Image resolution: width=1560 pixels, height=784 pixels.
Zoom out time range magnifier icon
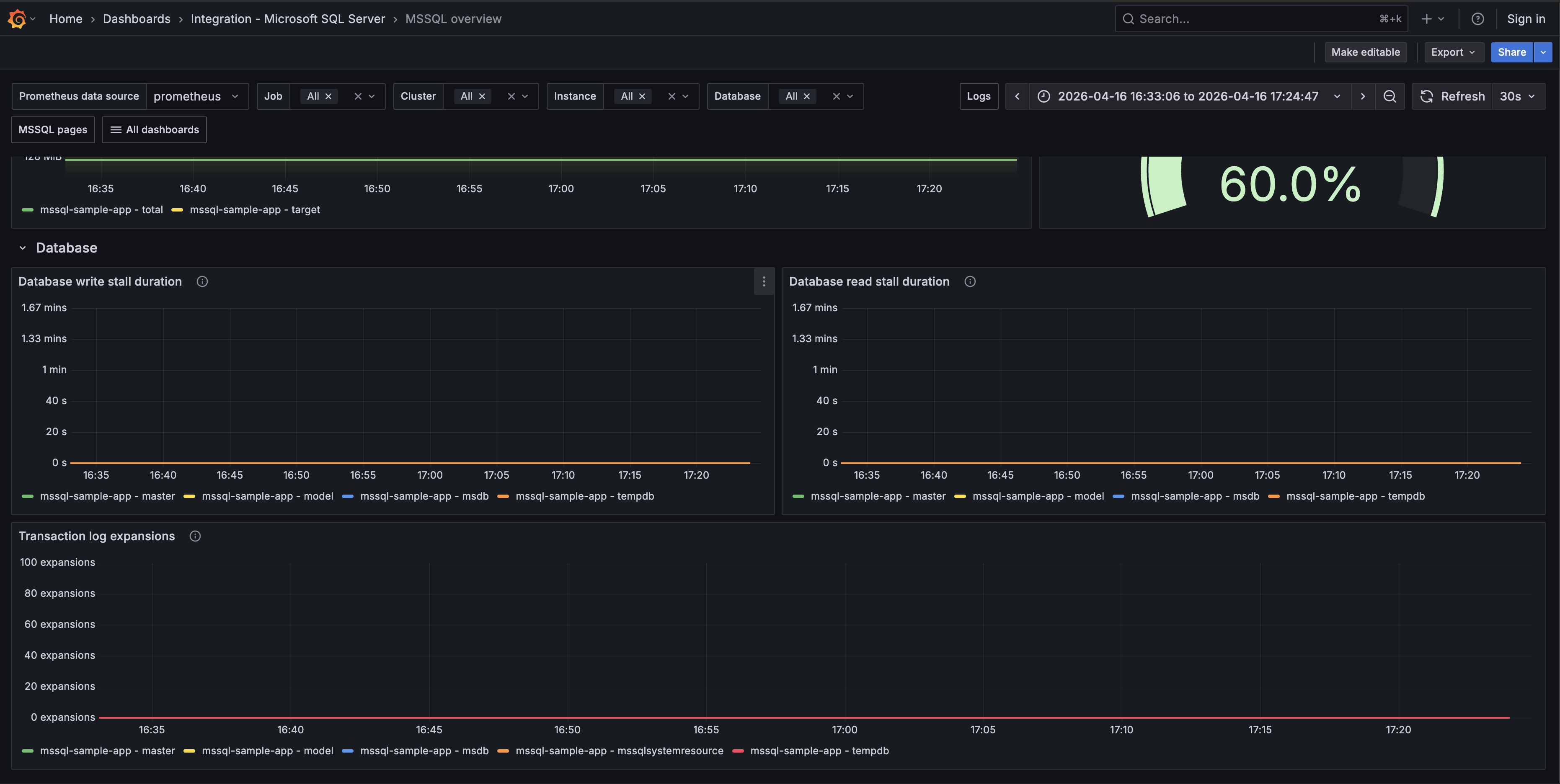pyautogui.click(x=1390, y=96)
